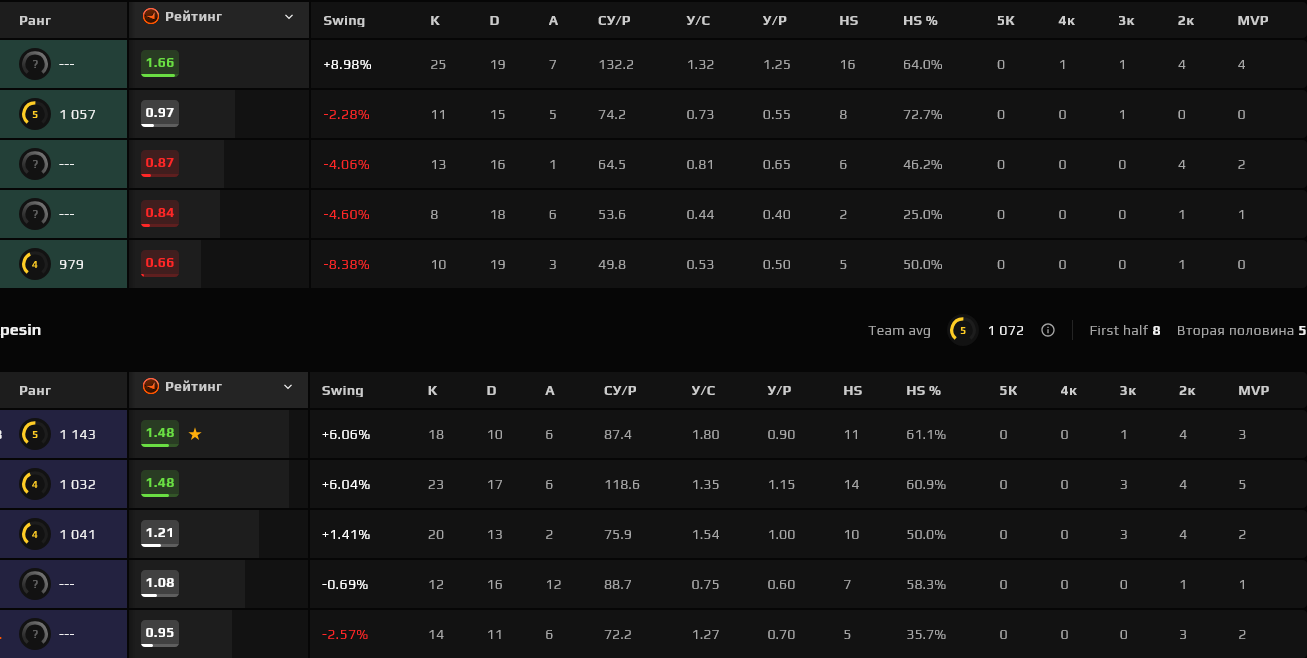Sort the top table by Swing column

click(343, 21)
